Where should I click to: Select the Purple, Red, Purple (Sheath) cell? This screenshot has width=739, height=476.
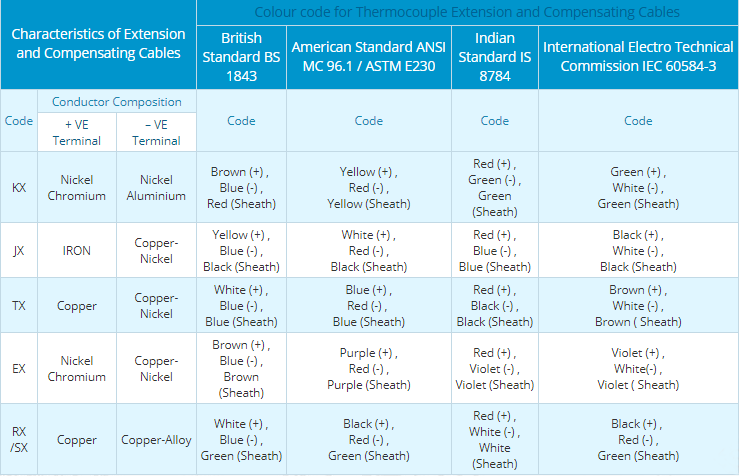[x=368, y=369]
